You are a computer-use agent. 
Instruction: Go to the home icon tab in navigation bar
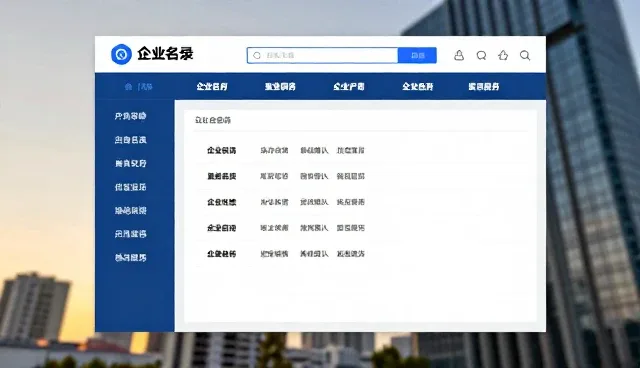(x=138, y=86)
